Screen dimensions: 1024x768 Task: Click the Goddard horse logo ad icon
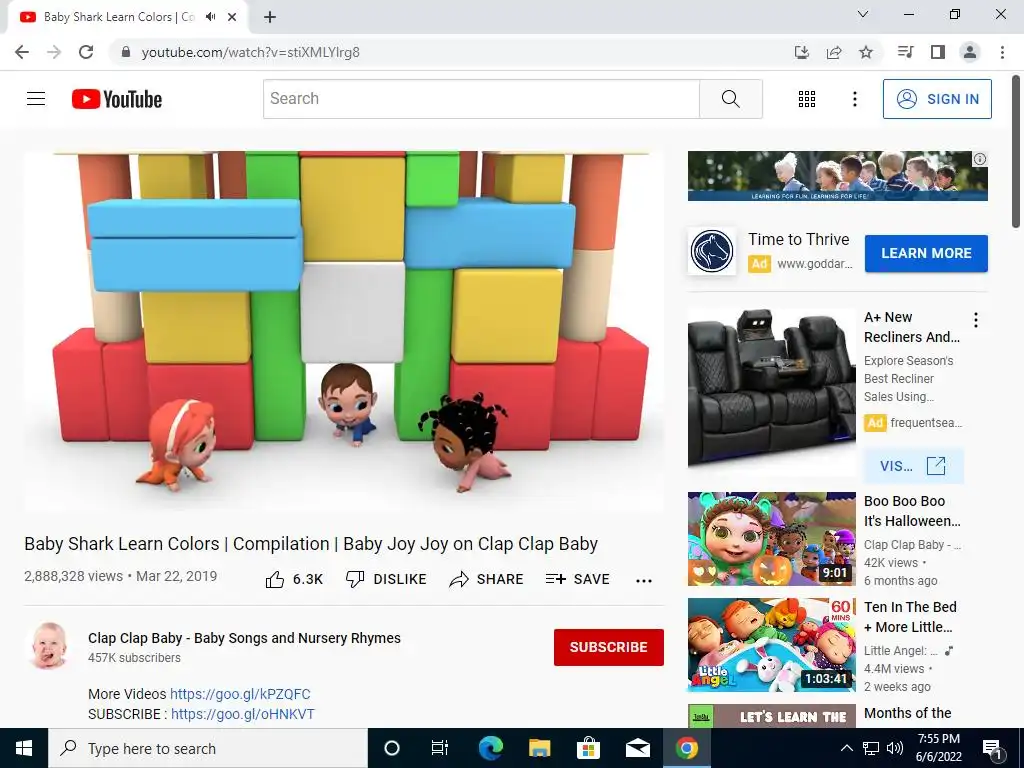point(712,251)
